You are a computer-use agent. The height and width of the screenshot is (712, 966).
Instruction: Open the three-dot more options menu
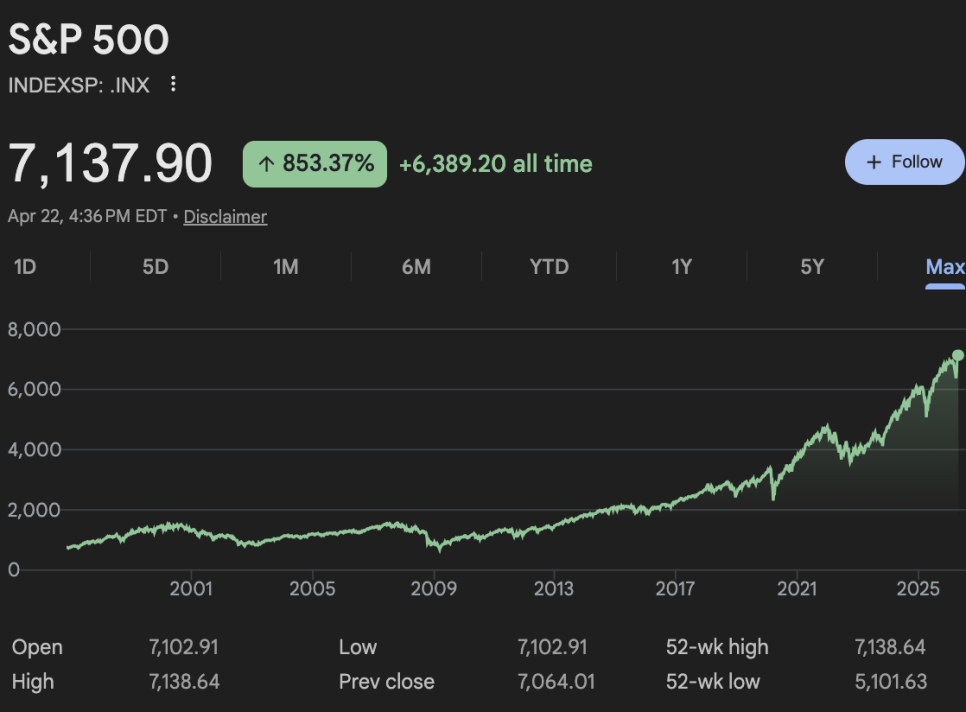[x=173, y=84]
